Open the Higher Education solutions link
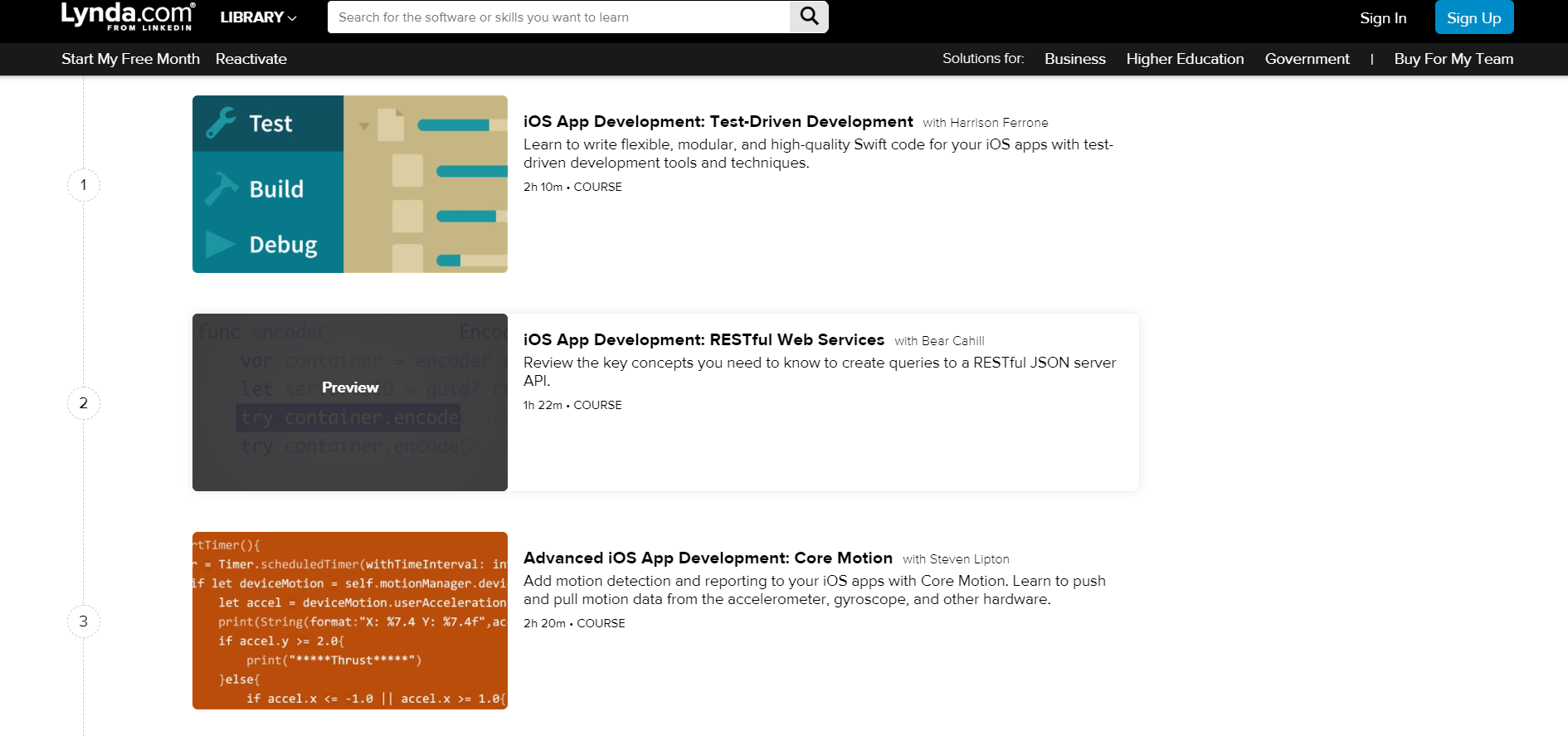Image resolution: width=1568 pixels, height=736 pixels. (x=1185, y=59)
